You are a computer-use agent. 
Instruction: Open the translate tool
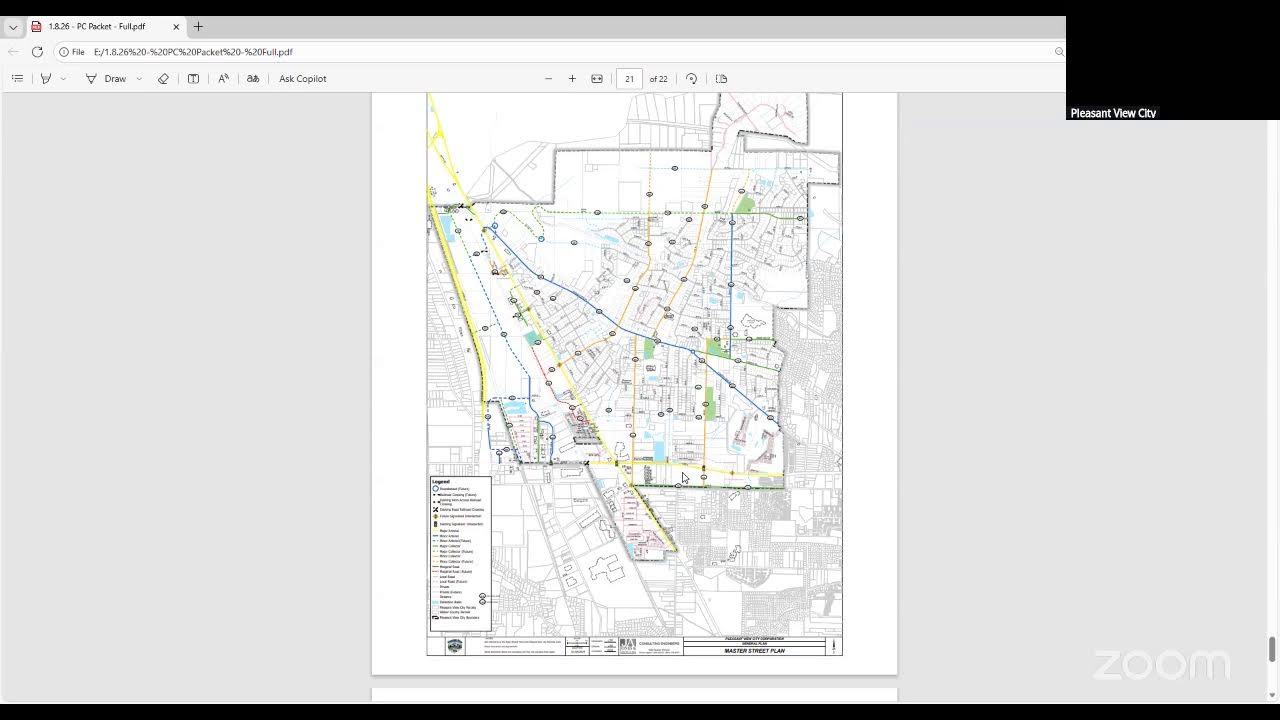coord(253,79)
